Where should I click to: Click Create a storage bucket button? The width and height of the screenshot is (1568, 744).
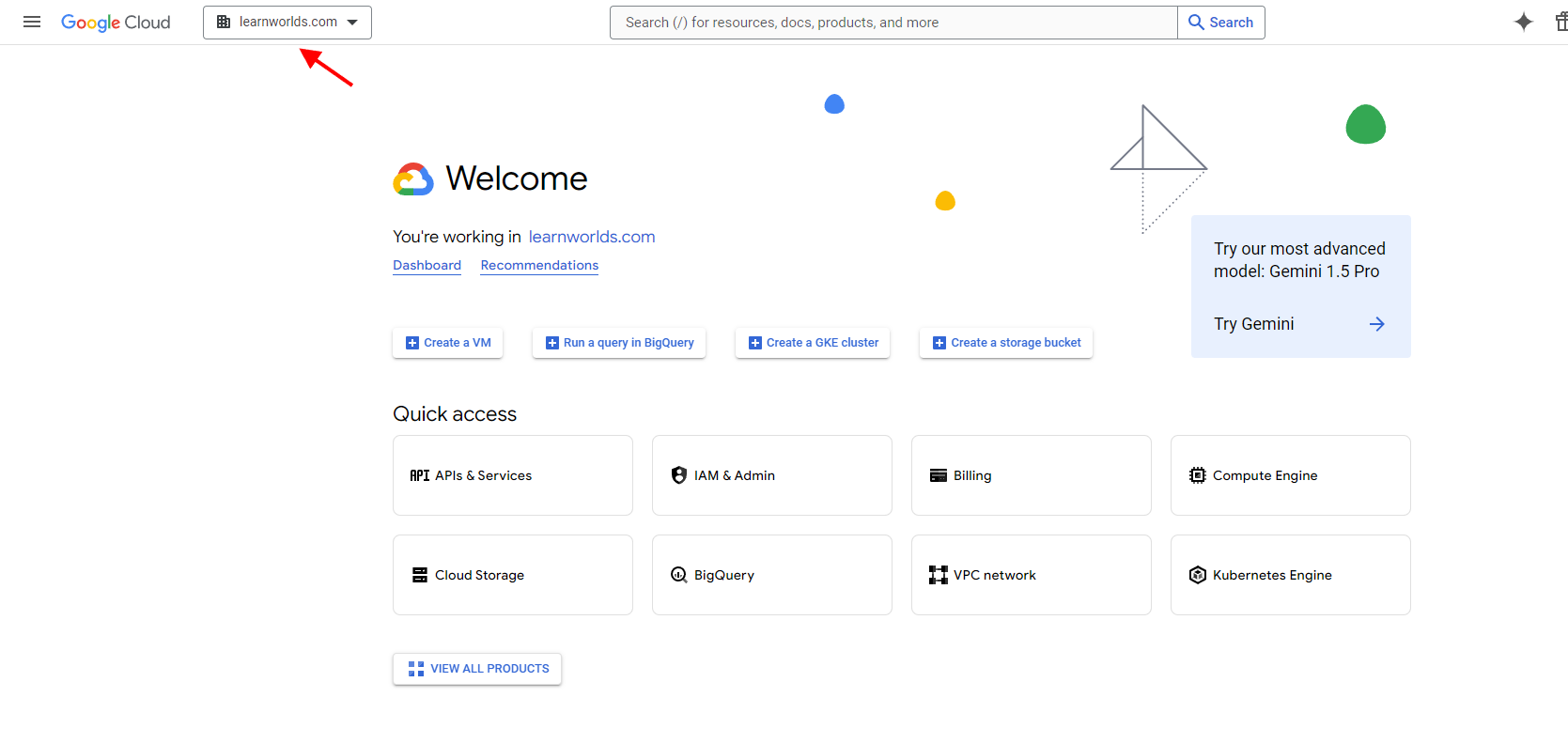1006,343
